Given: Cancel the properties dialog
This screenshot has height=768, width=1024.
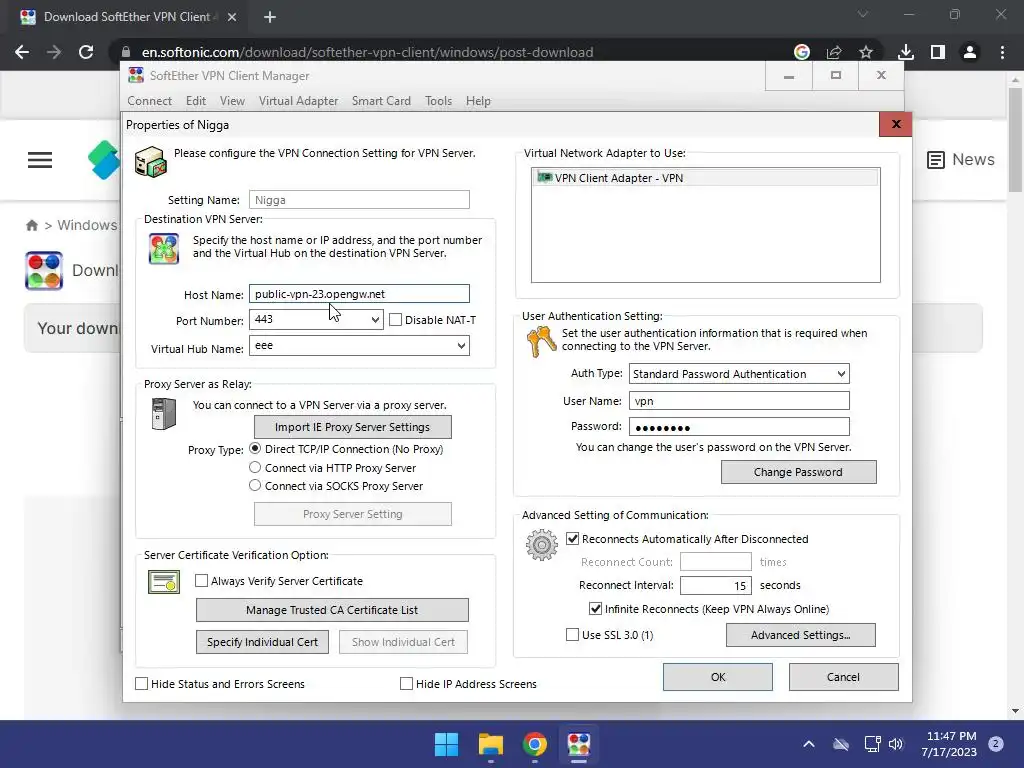Looking at the screenshot, I should coord(843,677).
